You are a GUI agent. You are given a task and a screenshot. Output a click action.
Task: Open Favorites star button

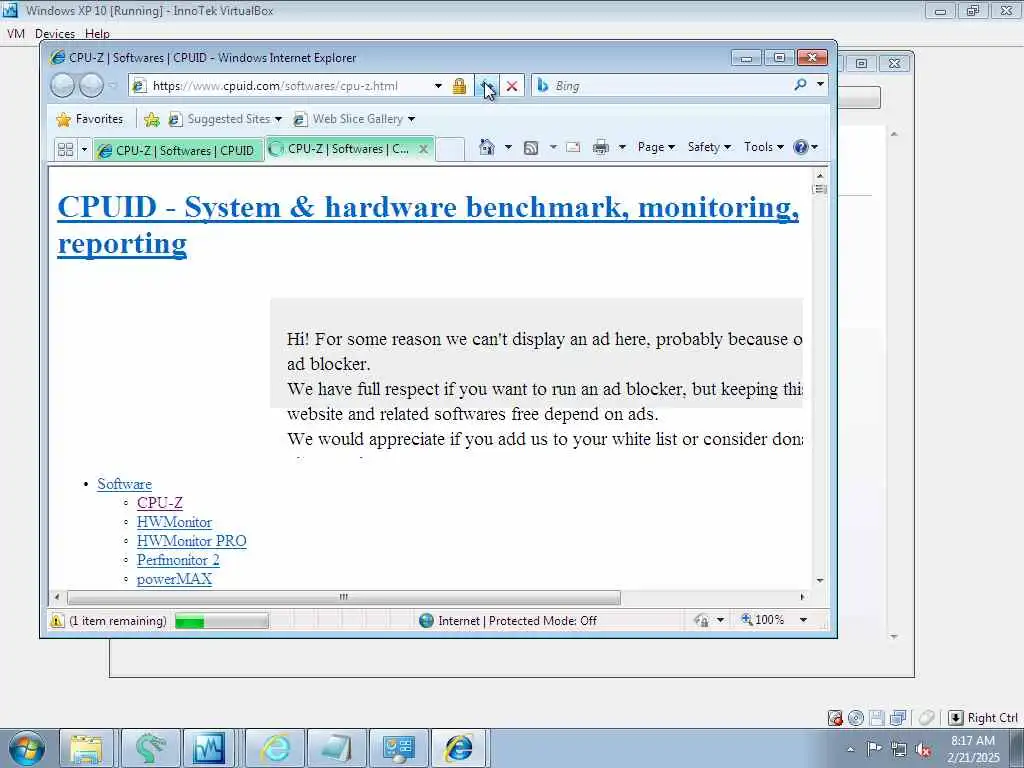pos(89,119)
